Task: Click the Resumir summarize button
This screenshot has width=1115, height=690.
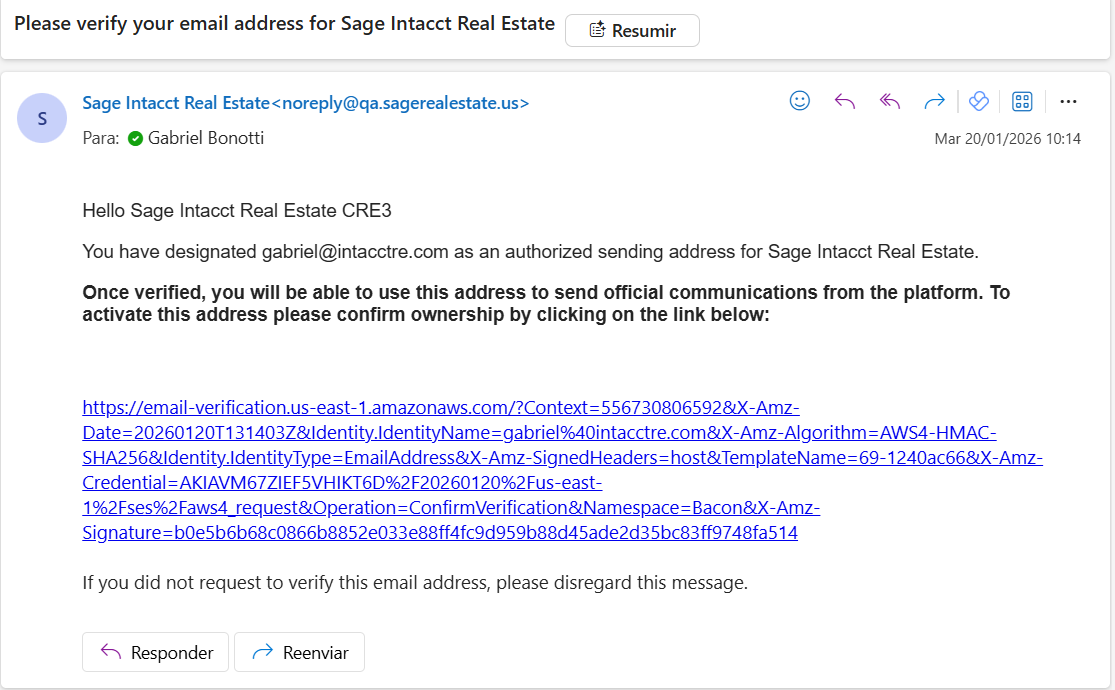Action: coord(632,31)
